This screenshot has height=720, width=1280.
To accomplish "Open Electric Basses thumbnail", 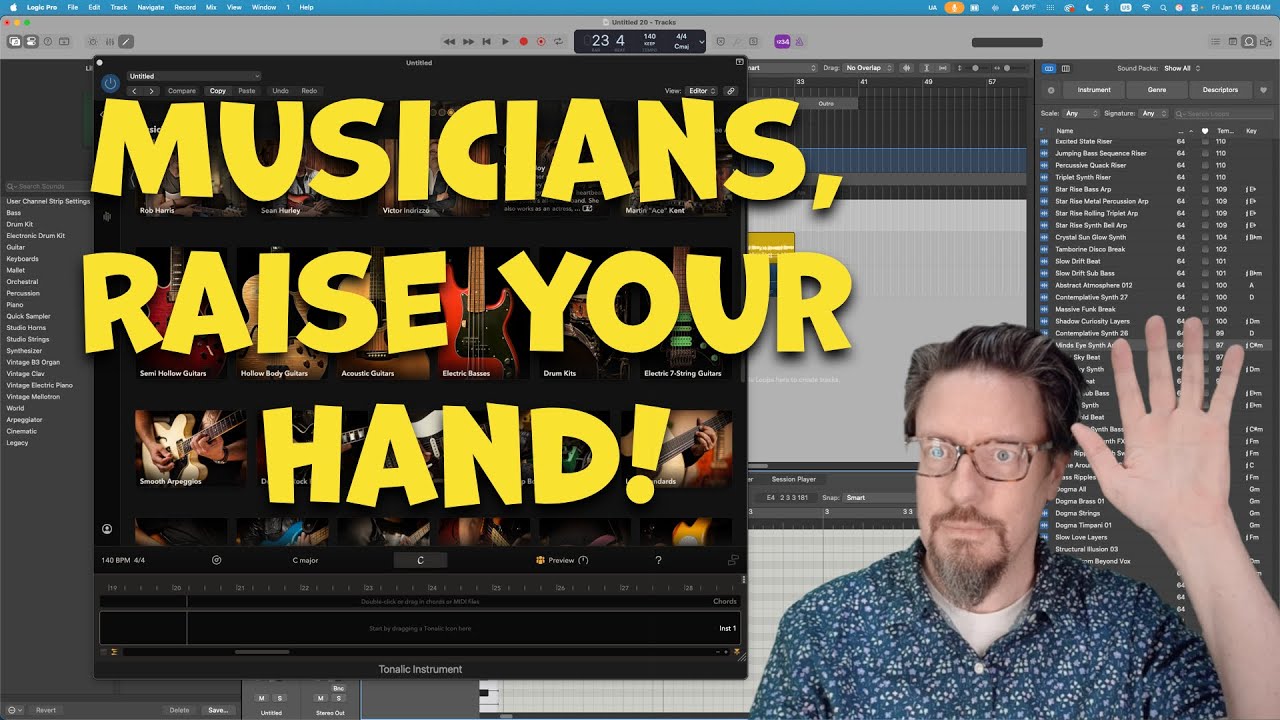I will 484,313.
